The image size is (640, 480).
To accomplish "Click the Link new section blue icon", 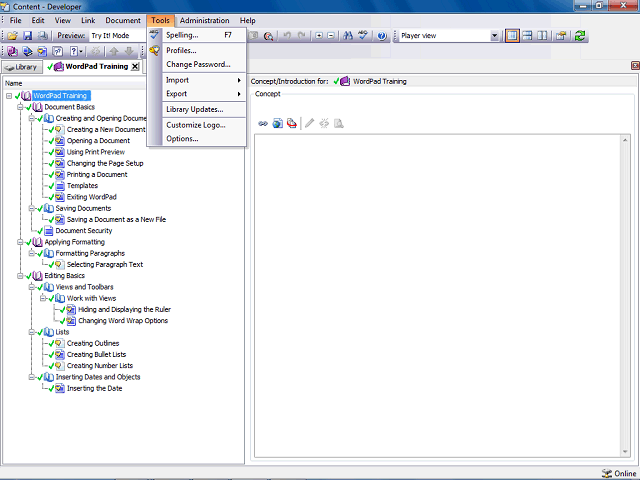I will tap(27, 51).
